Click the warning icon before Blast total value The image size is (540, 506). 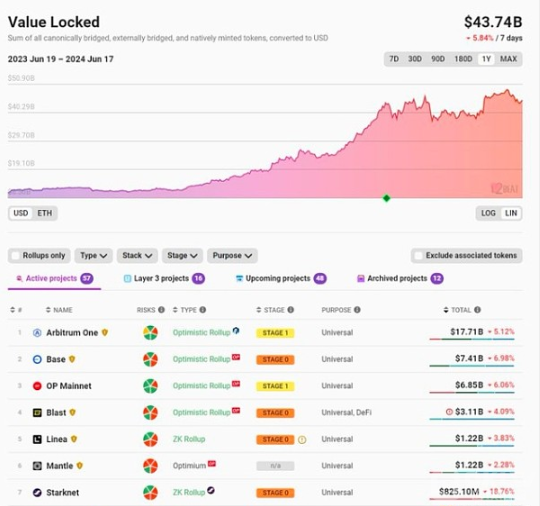(x=449, y=412)
